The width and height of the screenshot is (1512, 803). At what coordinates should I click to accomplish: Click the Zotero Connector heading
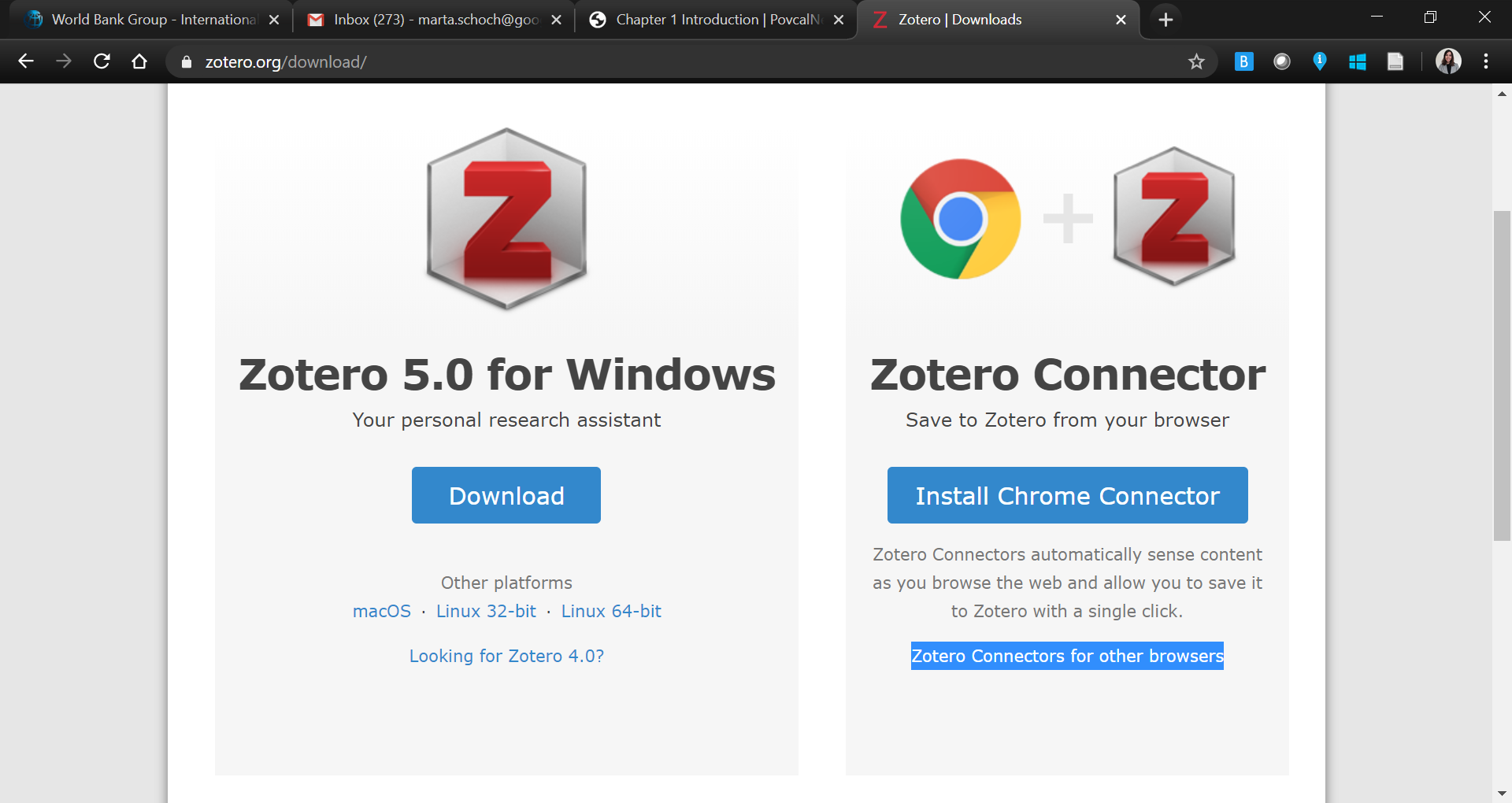coord(1067,374)
